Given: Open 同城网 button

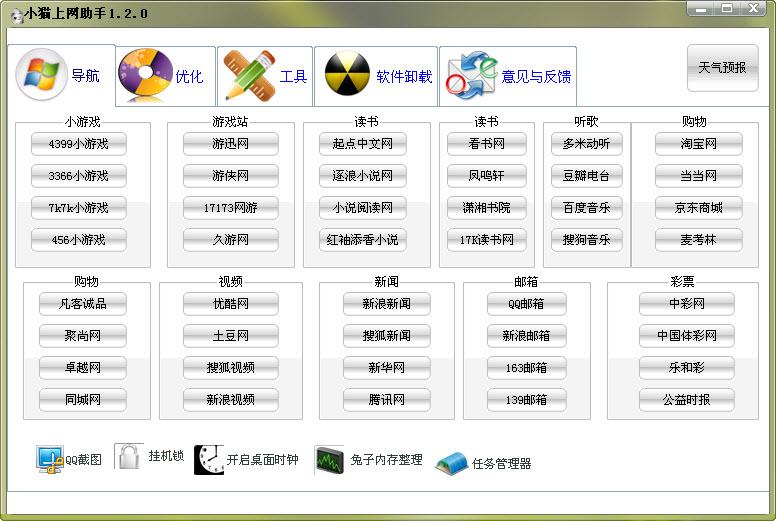Looking at the screenshot, I should click(83, 400).
